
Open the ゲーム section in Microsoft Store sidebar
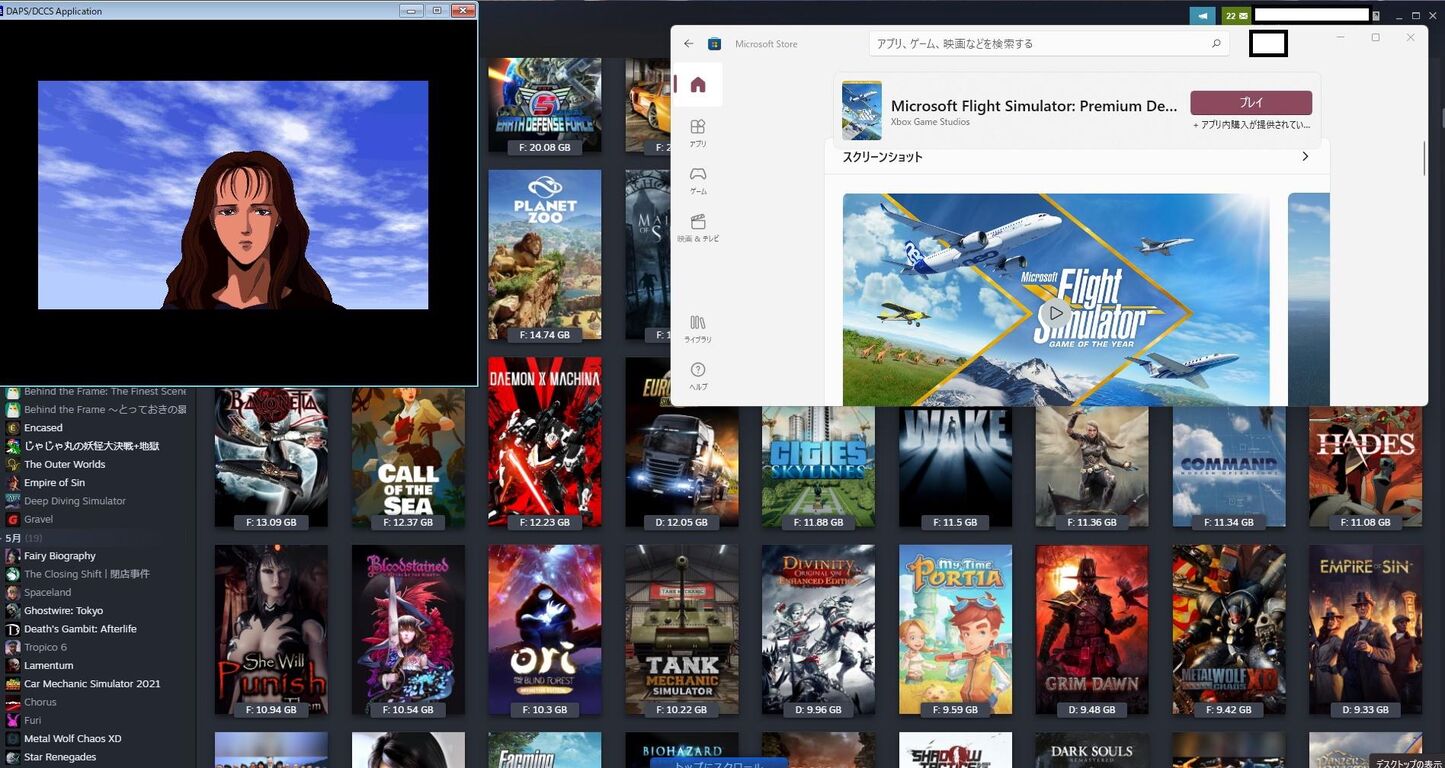pos(698,180)
